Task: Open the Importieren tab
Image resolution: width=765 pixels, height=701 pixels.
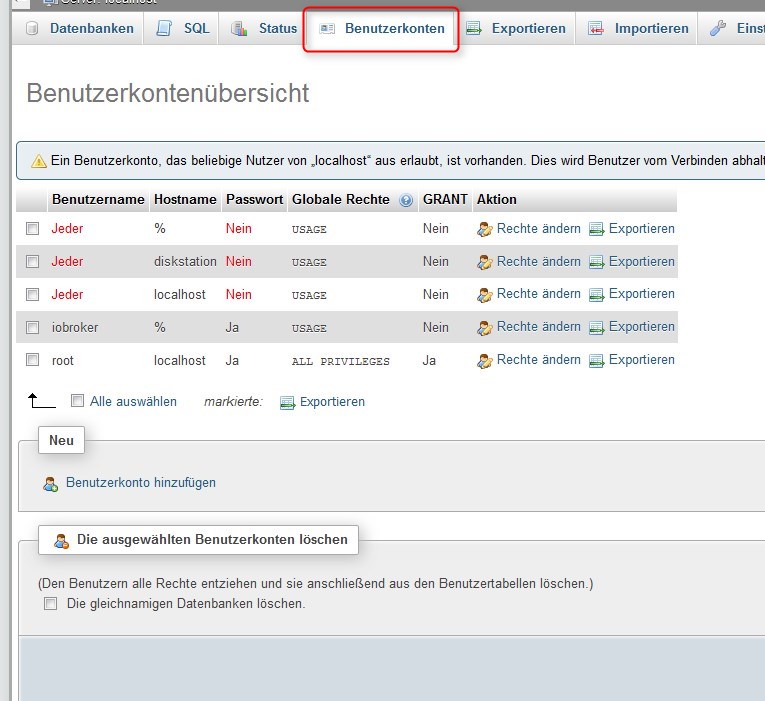Action: coord(637,28)
